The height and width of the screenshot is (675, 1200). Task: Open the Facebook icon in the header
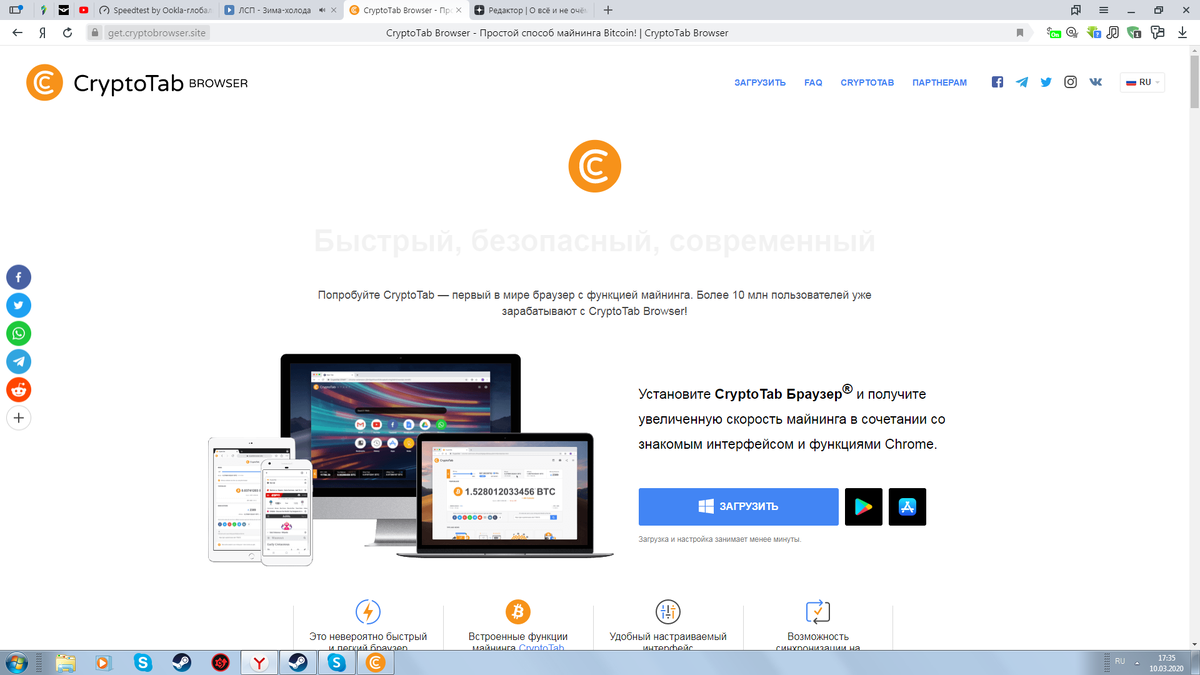(x=997, y=82)
